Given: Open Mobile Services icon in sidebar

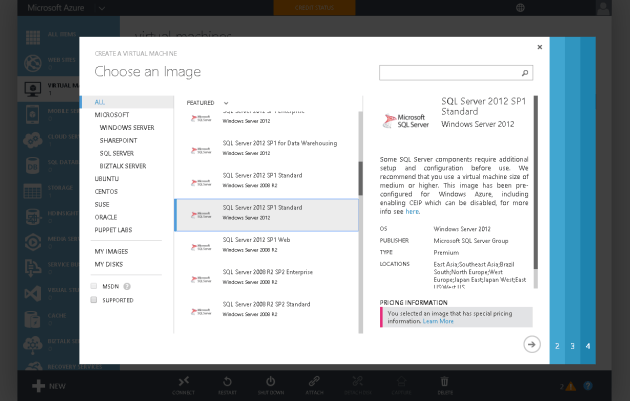Looking at the screenshot, I should (x=33, y=115).
